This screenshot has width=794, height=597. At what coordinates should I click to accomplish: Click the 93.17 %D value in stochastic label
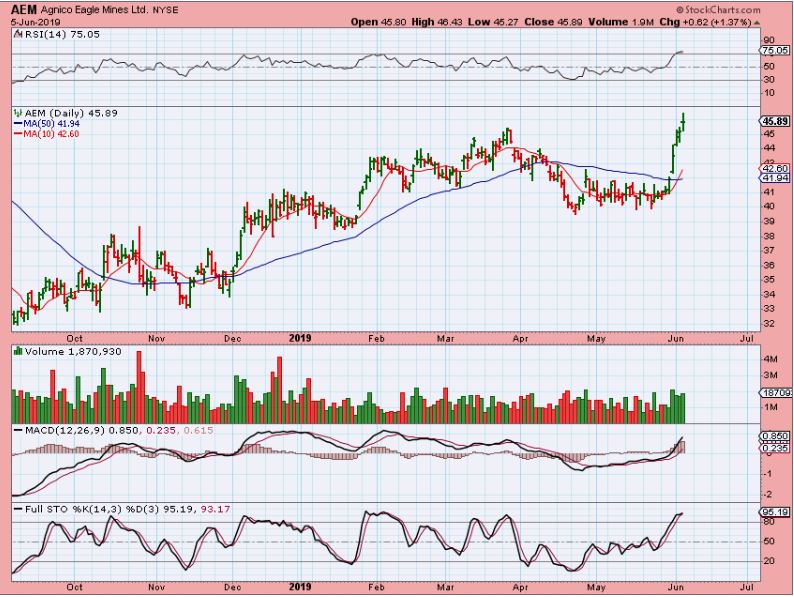click(x=216, y=509)
